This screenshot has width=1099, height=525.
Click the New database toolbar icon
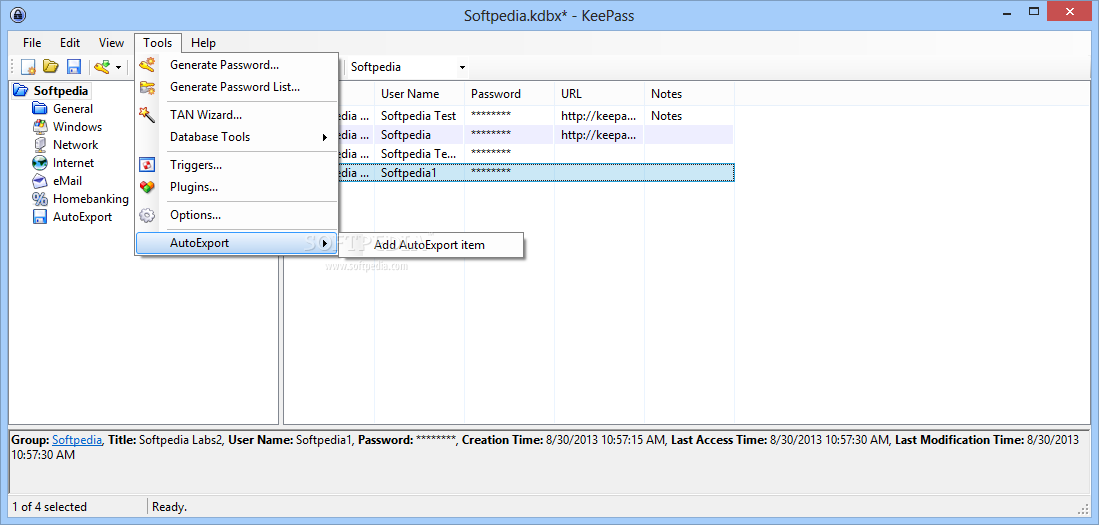tap(28, 67)
